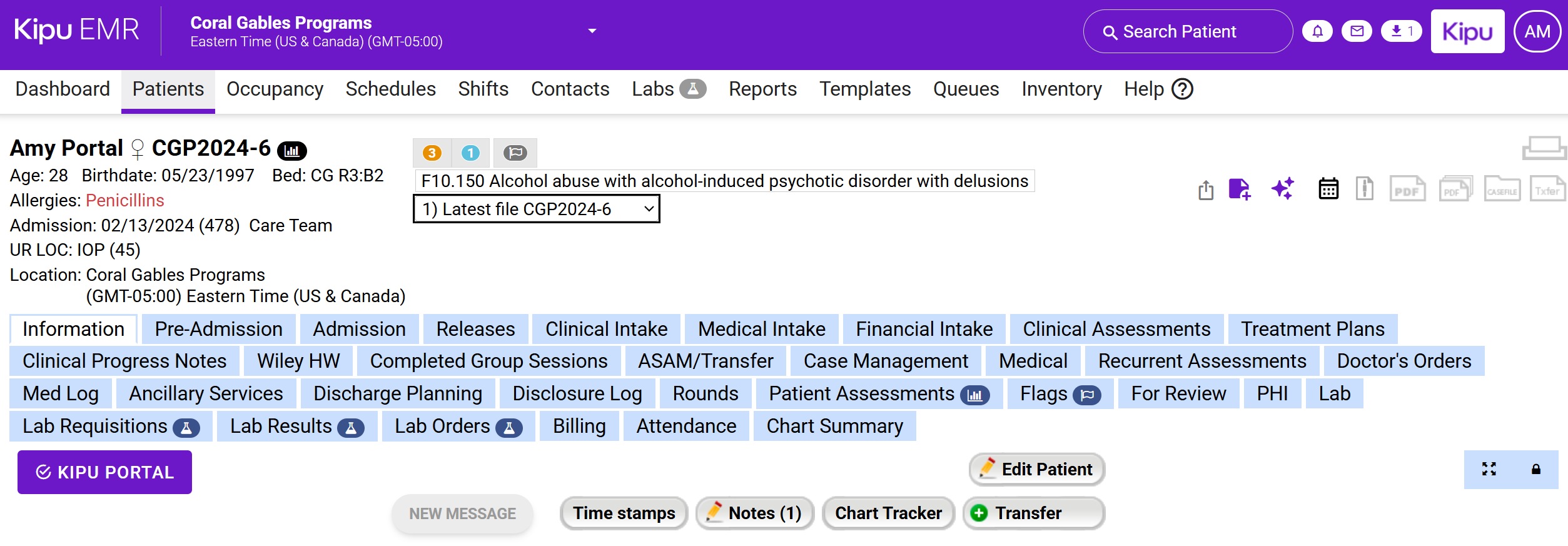The height and width of the screenshot is (546, 1568).
Task: Open the Latest file CGP2024-6 dropdown
Action: (x=536, y=209)
